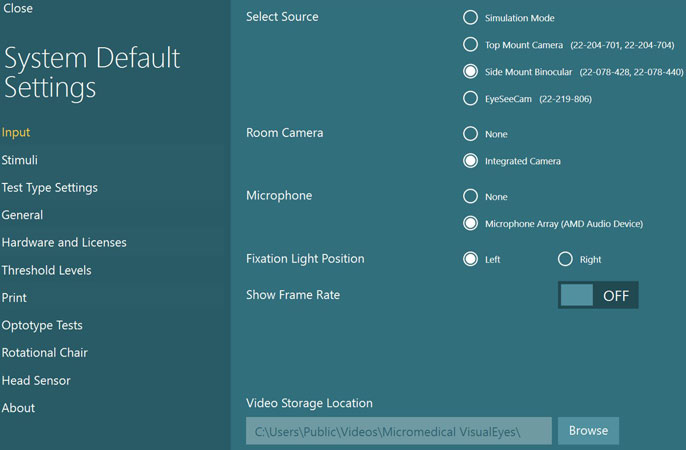Select Microphone Array AMD Audio Device

click(x=470, y=223)
